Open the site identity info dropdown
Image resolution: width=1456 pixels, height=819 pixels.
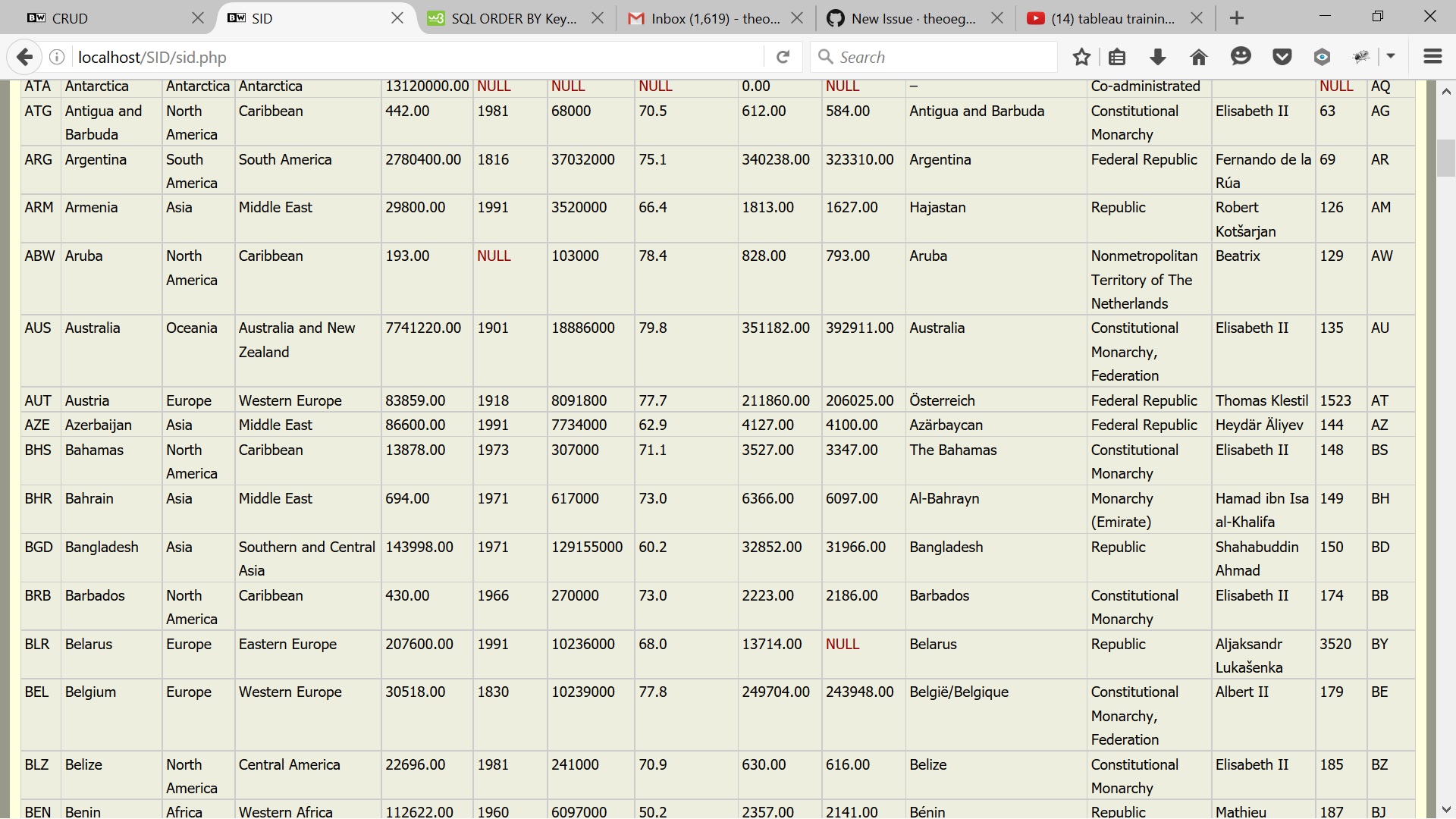(x=57, y=57)
